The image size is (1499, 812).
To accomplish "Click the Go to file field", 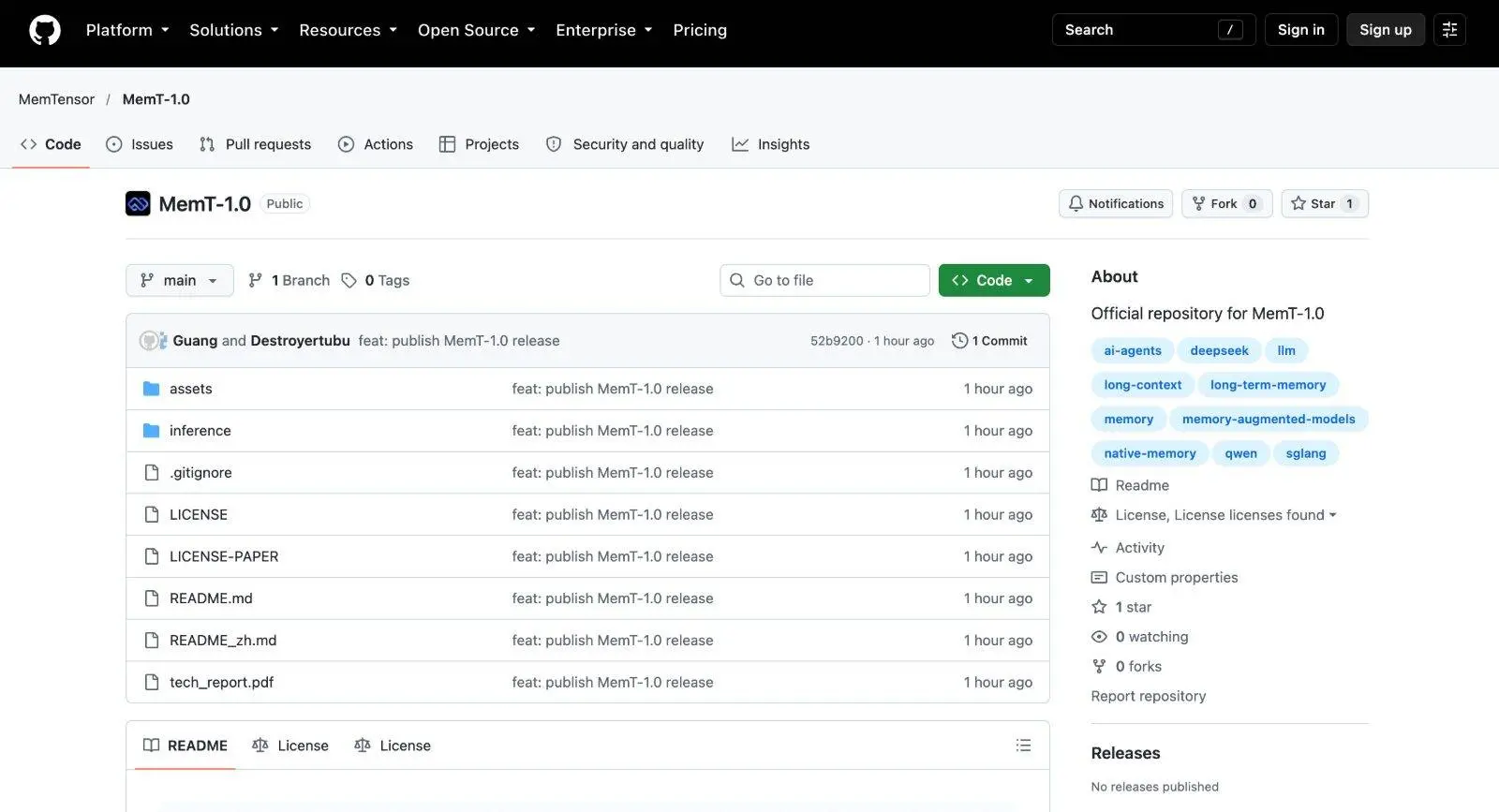I will click(824, 280).
